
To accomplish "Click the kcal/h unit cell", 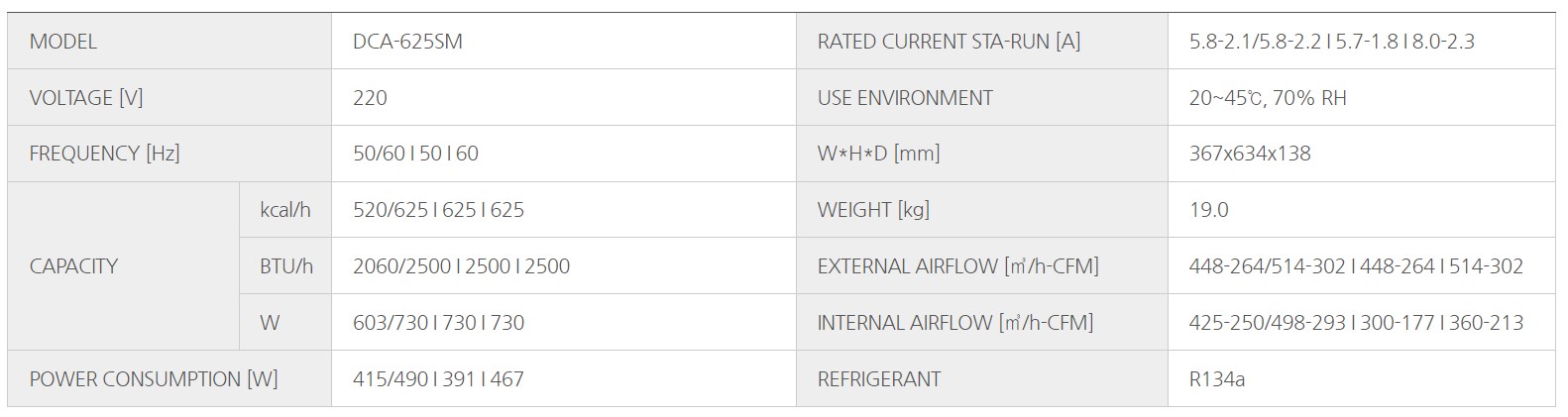I will click(285, 210).
